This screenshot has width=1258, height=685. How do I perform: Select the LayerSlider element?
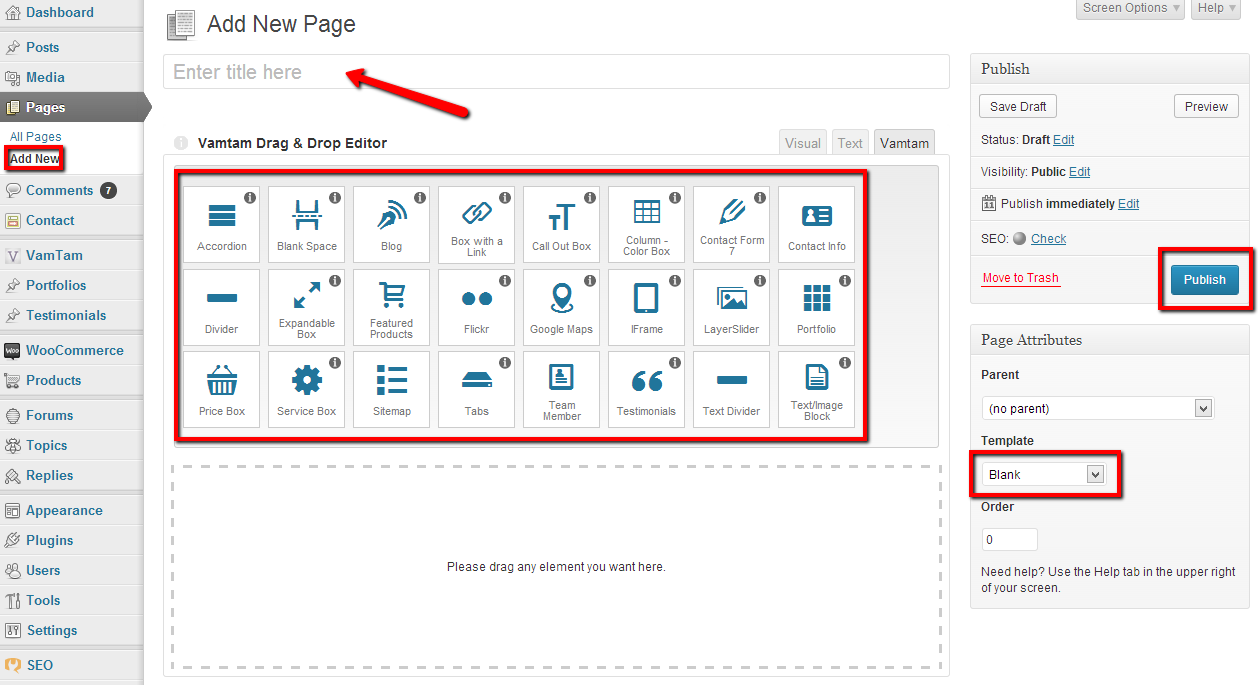pyautogui.click(x=732, y=307)
